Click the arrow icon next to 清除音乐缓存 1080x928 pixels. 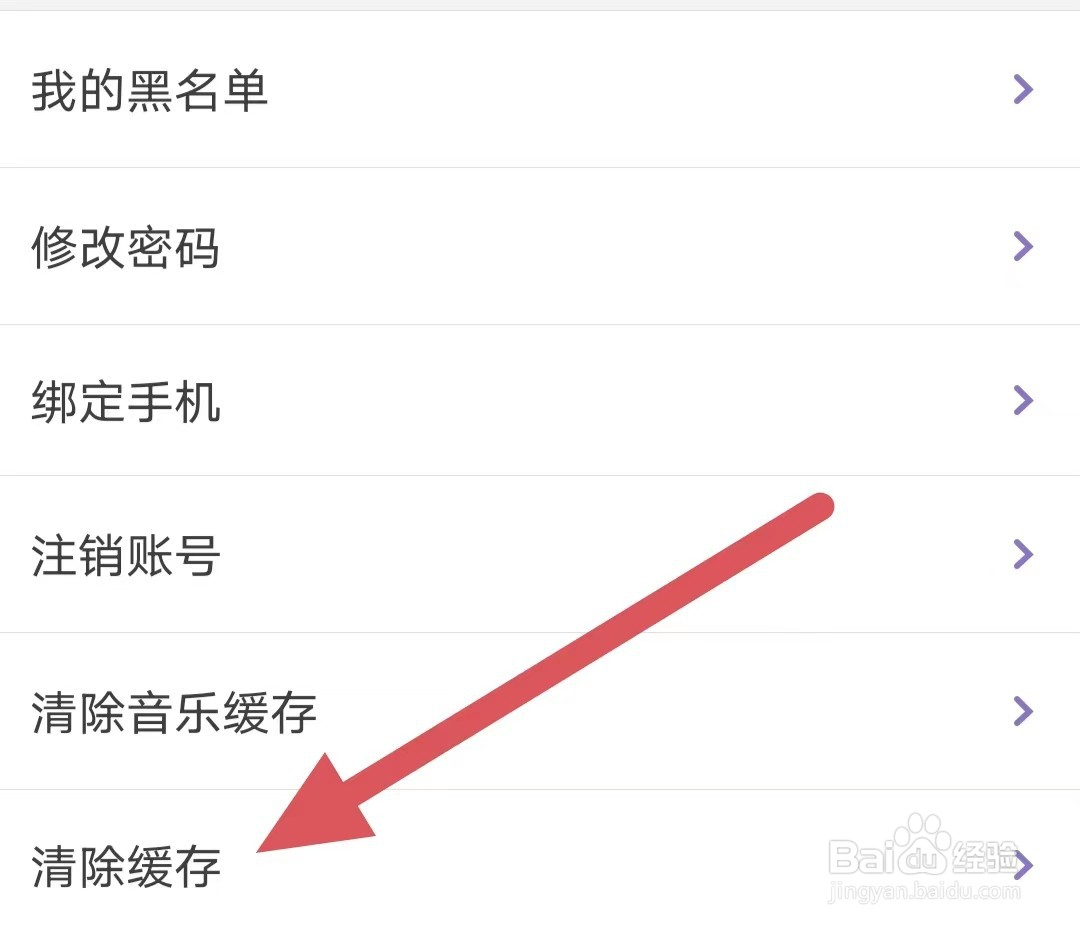coord(1024,711)
